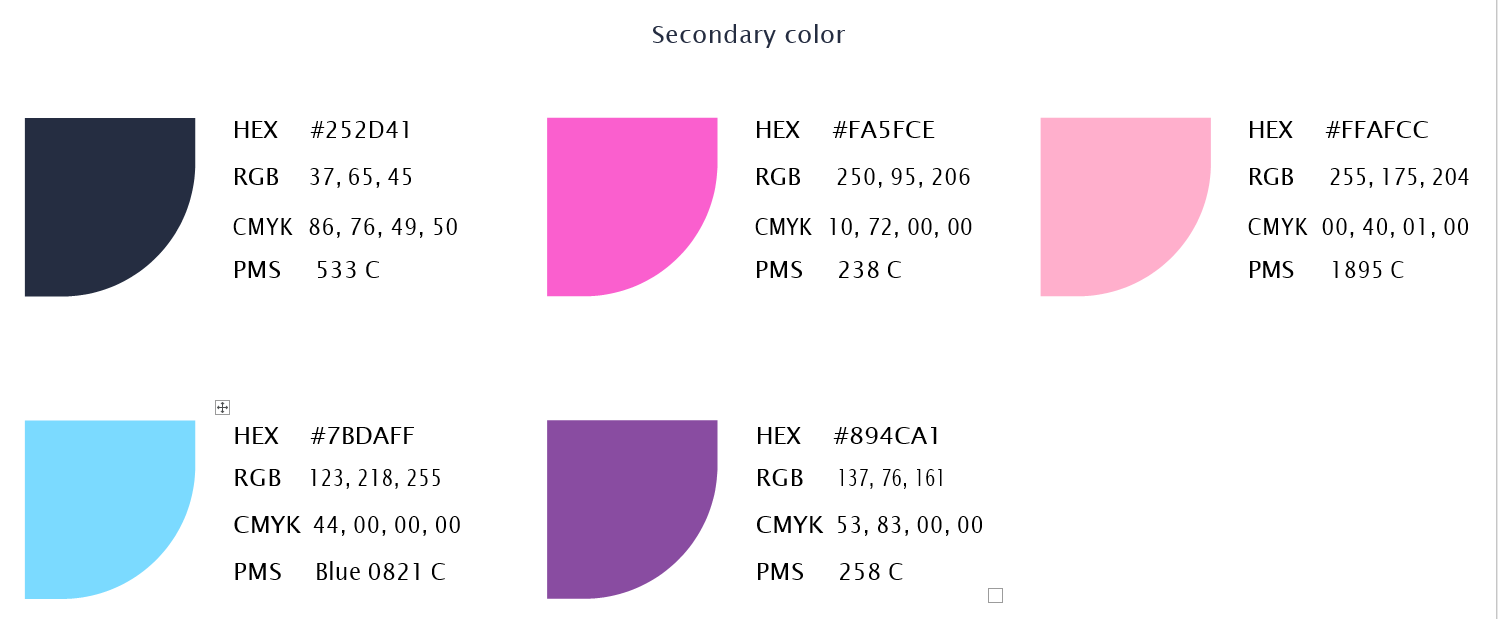Click on hex code #894CA1

(886, 436)
